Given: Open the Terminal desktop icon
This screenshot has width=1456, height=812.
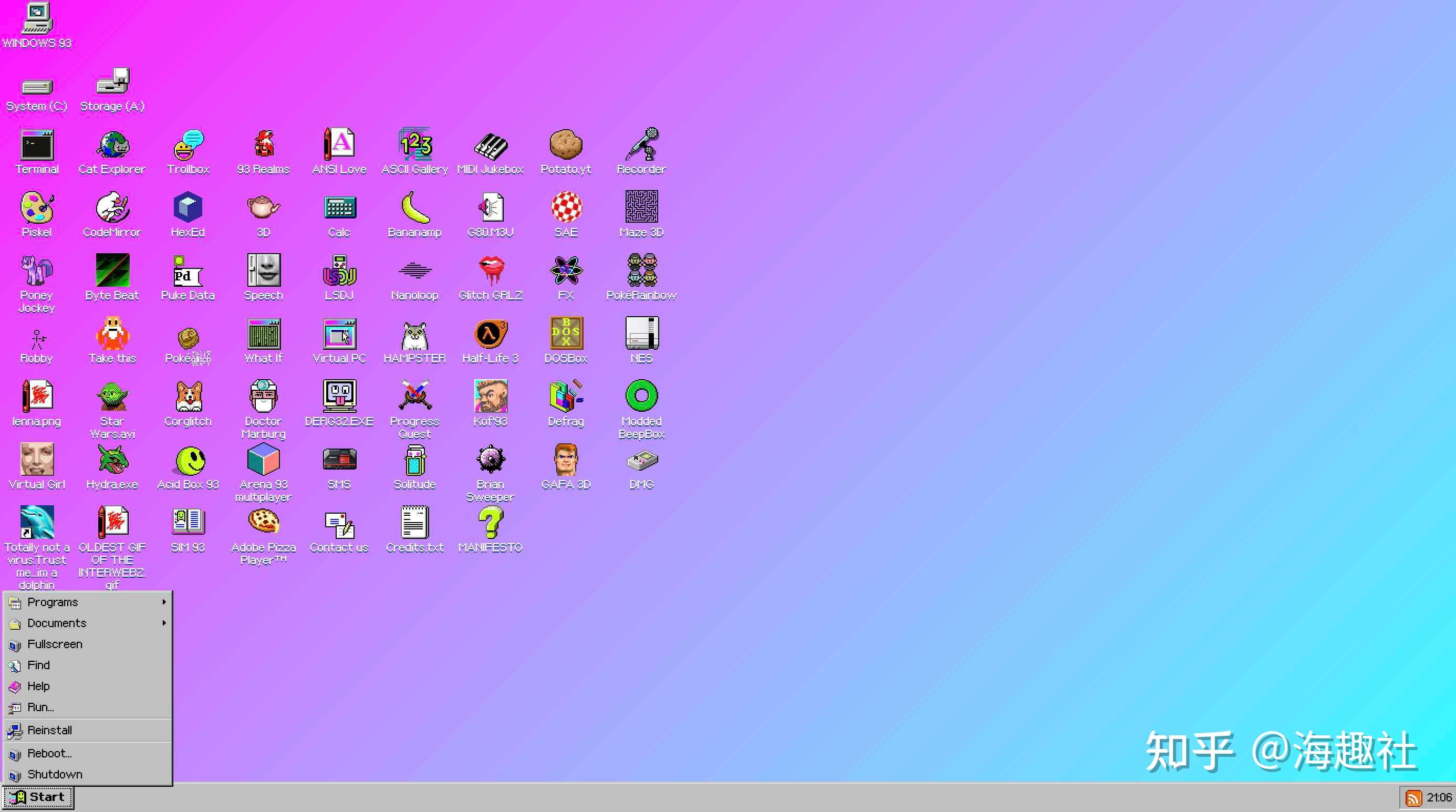Looking at the screenshot, I should [x=37, y=146].
